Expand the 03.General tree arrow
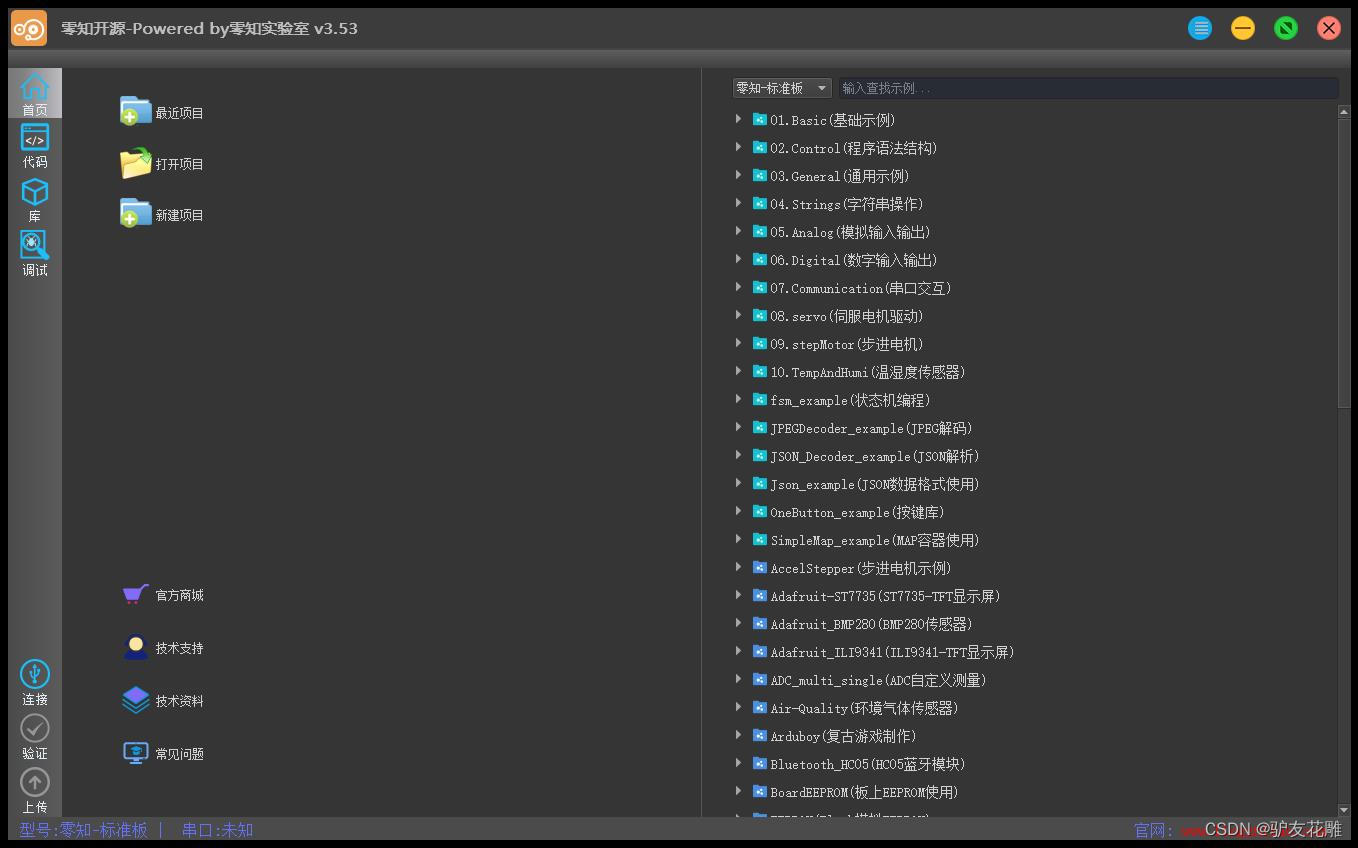The image size is (1358, 848). tap(738, 175)
